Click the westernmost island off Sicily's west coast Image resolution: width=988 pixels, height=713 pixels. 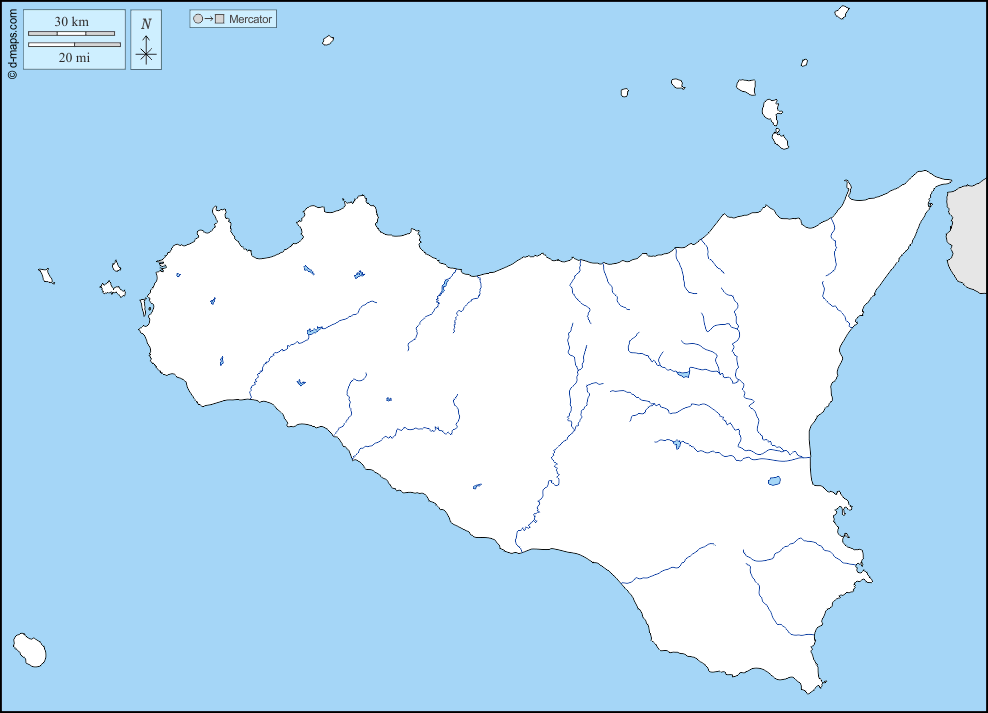[45, 275]
